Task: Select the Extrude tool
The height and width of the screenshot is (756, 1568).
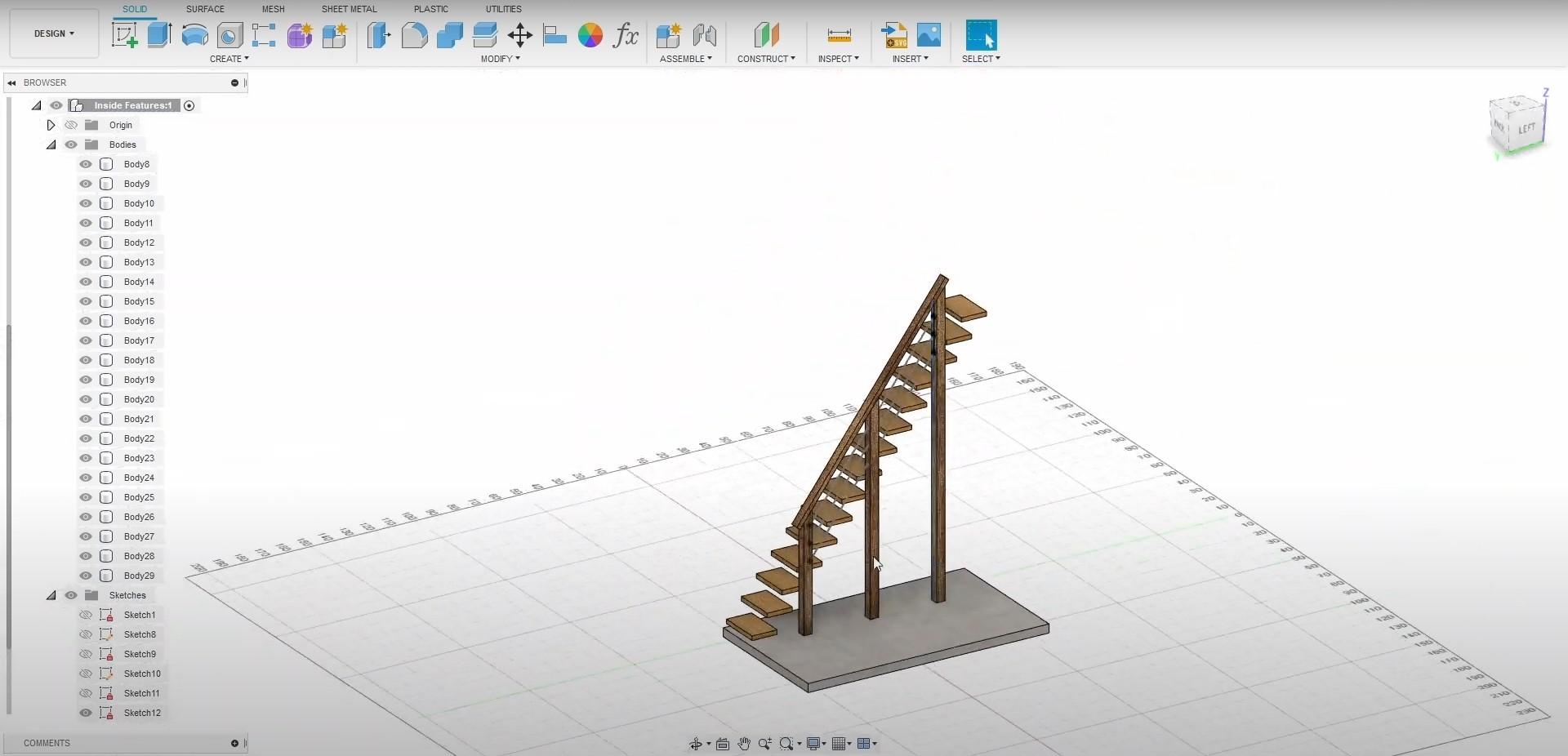Action: pos(159,35)
